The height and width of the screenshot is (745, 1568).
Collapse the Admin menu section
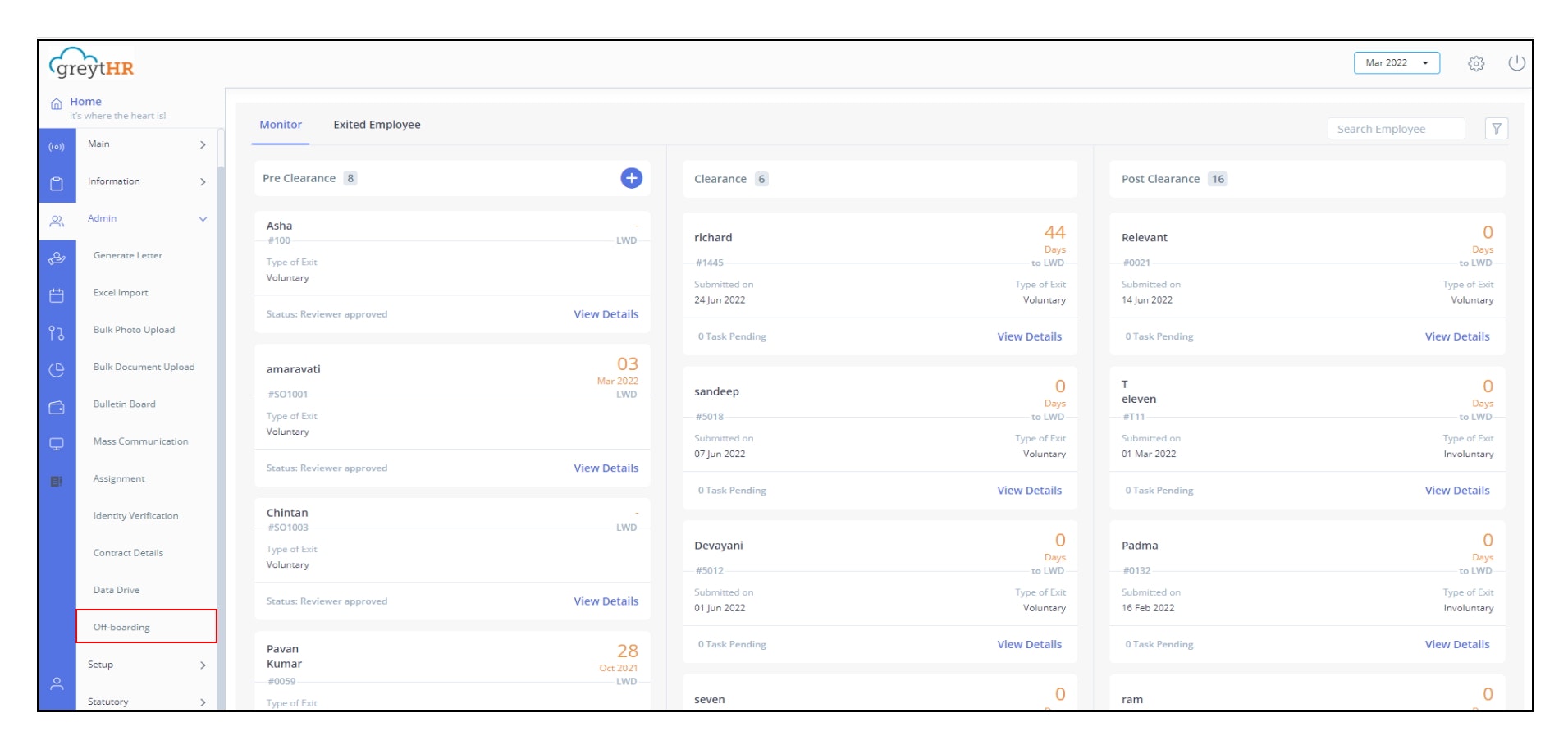(147, 218)
